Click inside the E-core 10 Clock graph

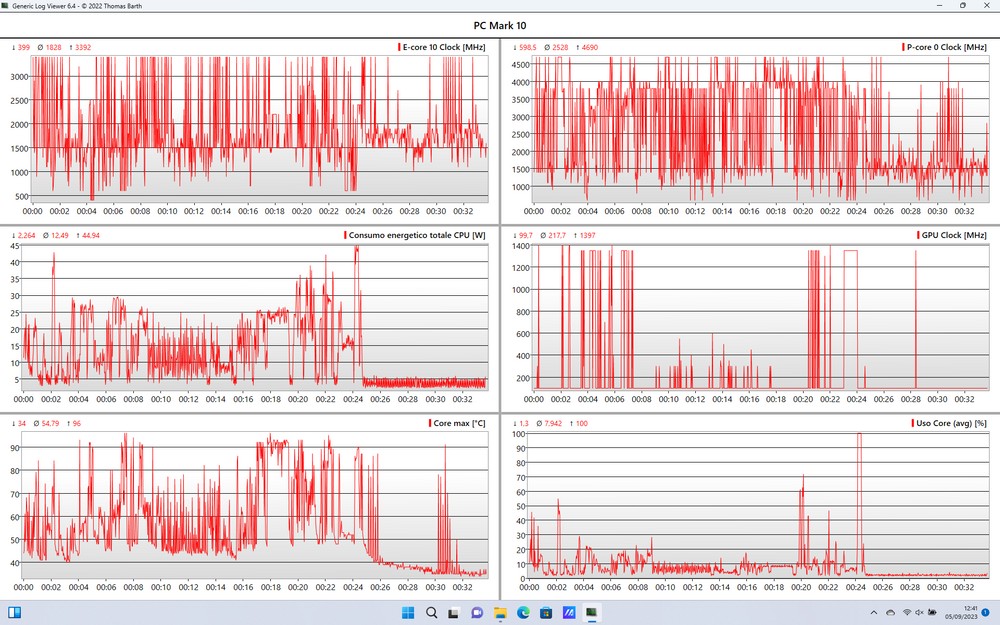coord(260,129)
